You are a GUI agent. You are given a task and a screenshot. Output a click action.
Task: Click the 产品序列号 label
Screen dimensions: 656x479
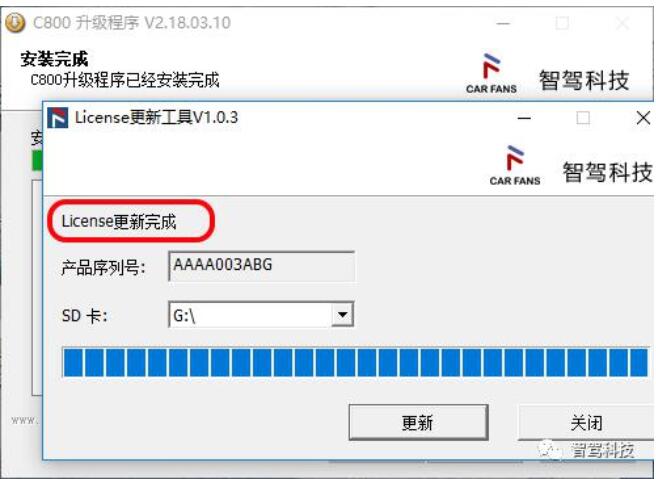103,268
